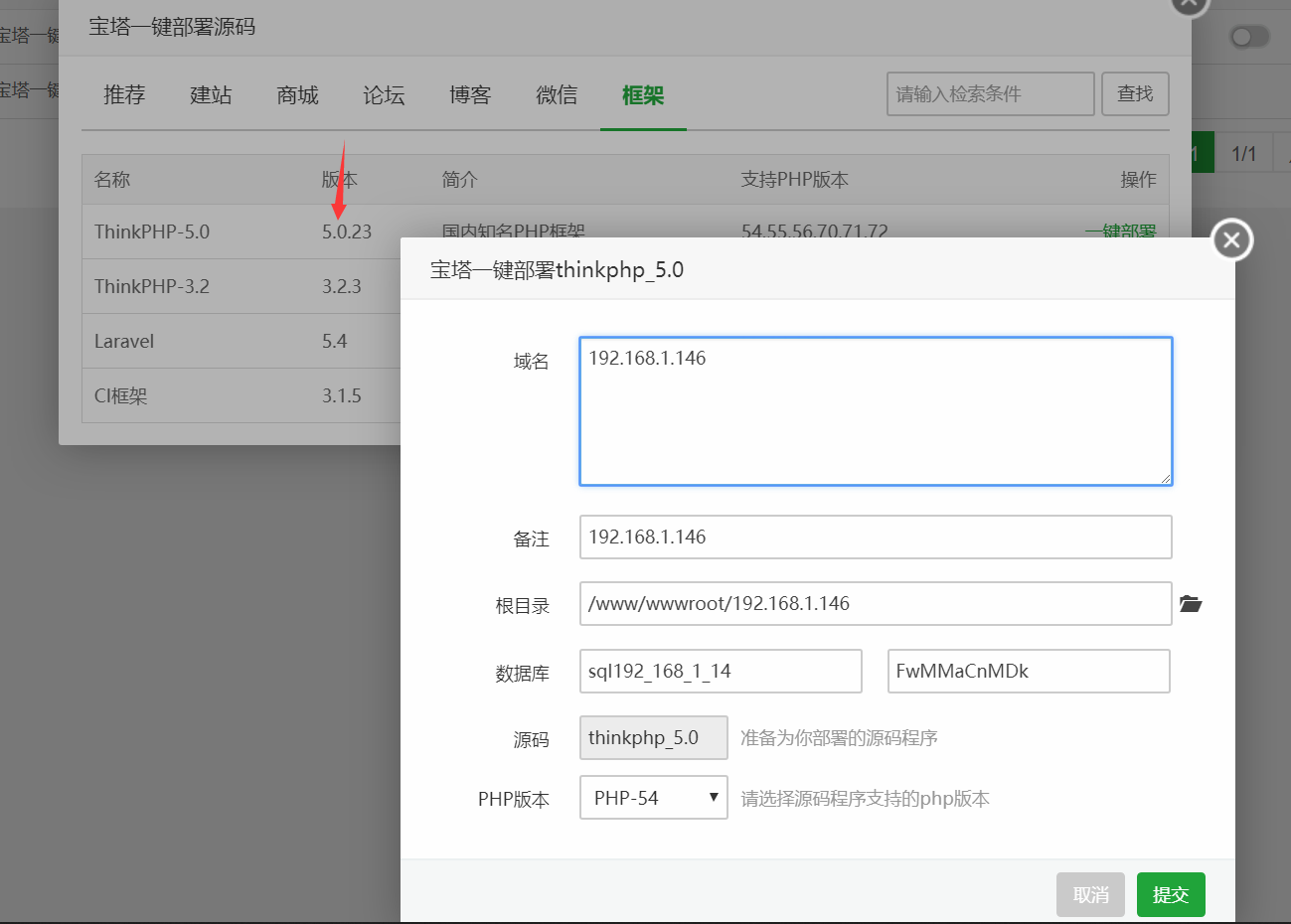
Task: Click the ThinkPHP-3.2 row name
Action: [152, 286]
